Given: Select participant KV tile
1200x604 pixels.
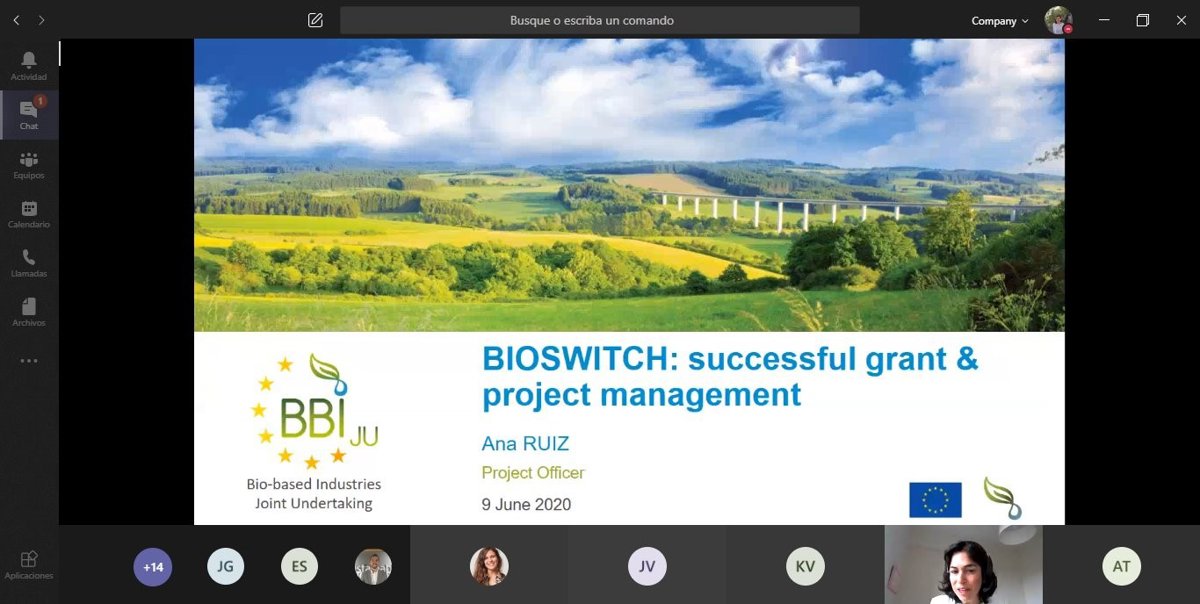Looking at the screenshot, I should coord(805,567).
